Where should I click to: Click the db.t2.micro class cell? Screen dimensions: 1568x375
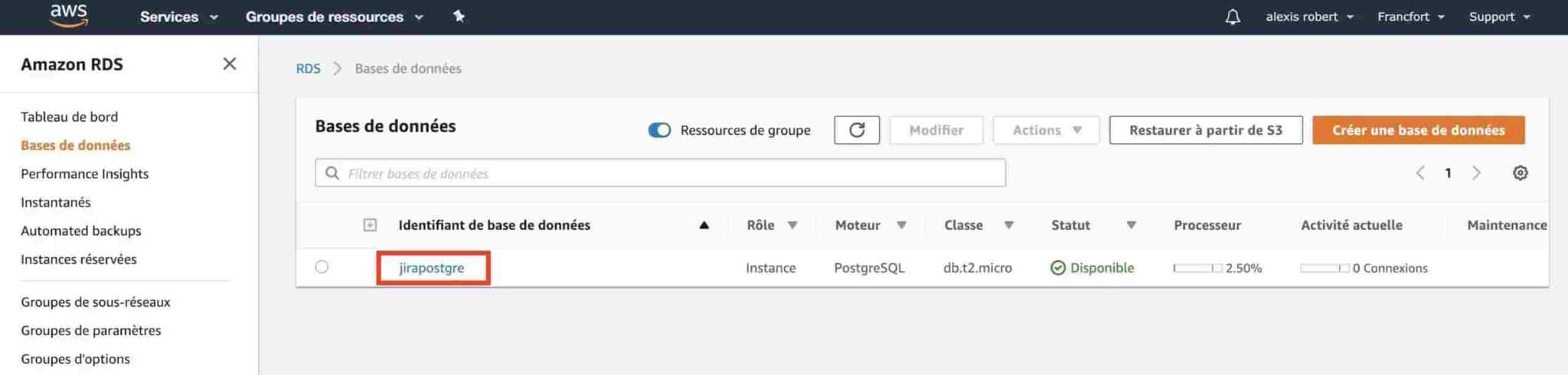click(978, 268)
